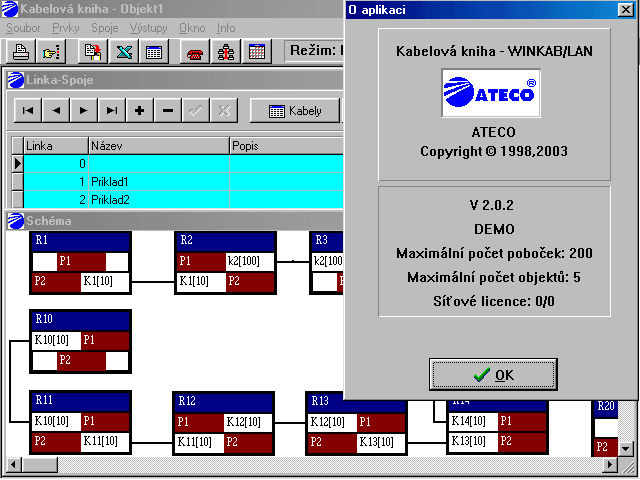
Task: Click K13[10] cell in R13 block
Action: (x=381, y=442)
